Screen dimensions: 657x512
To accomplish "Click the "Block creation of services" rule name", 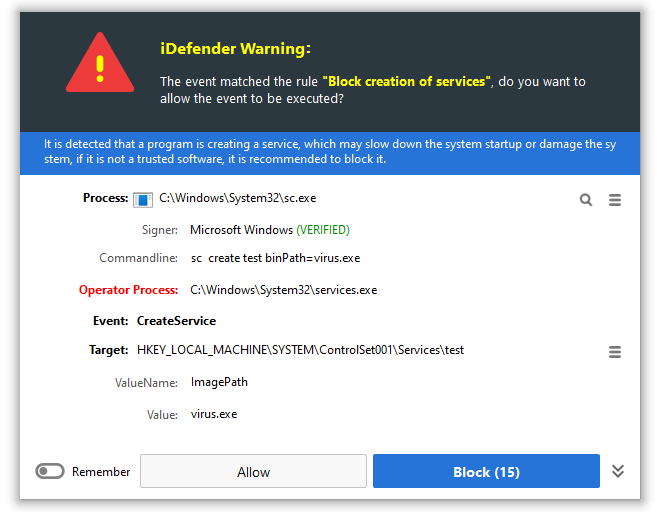I will point(407,81).
